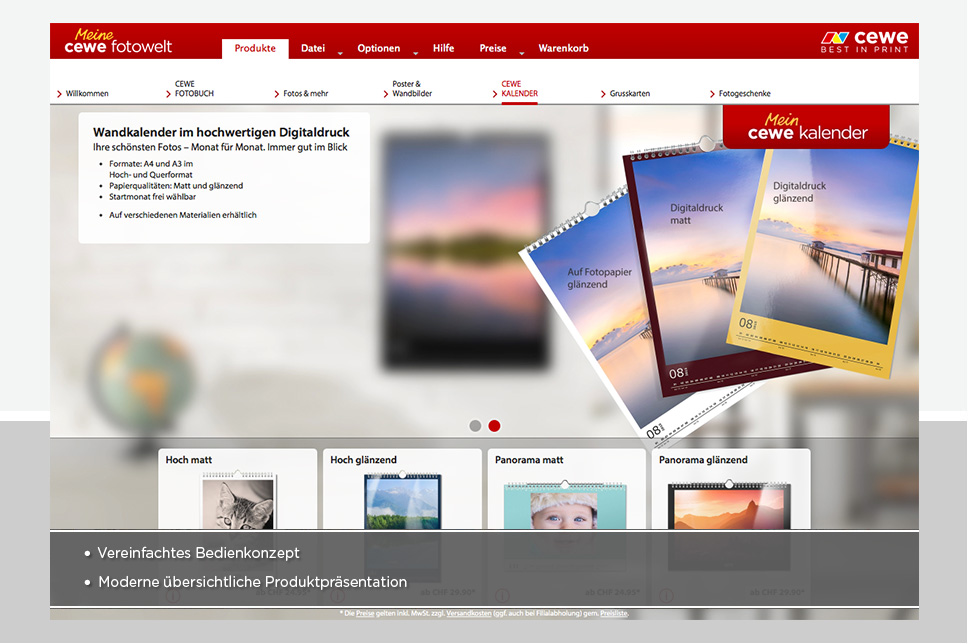Go to Poster & Wandbilder section
Viewport: 968px width, 644px height.
point(407,89)
